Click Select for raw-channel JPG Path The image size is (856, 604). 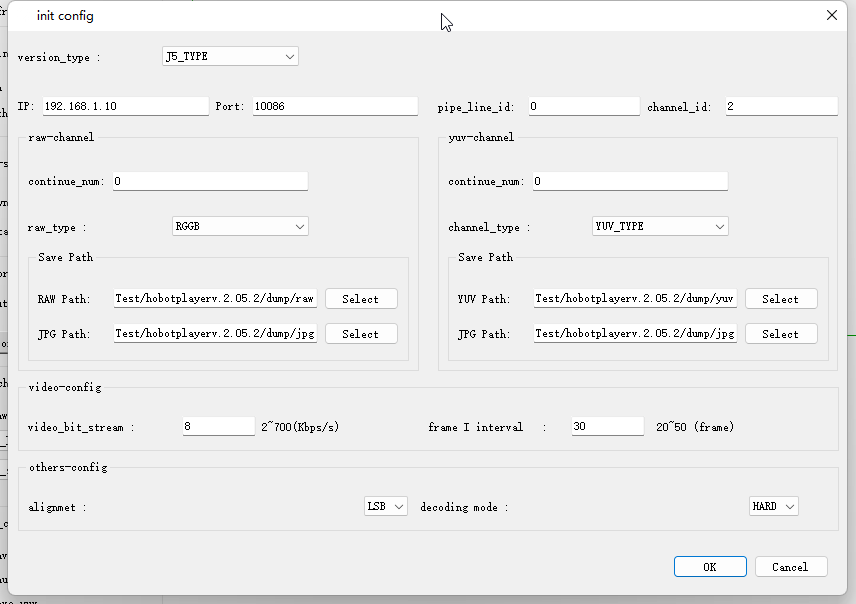[x=361, y=334]
